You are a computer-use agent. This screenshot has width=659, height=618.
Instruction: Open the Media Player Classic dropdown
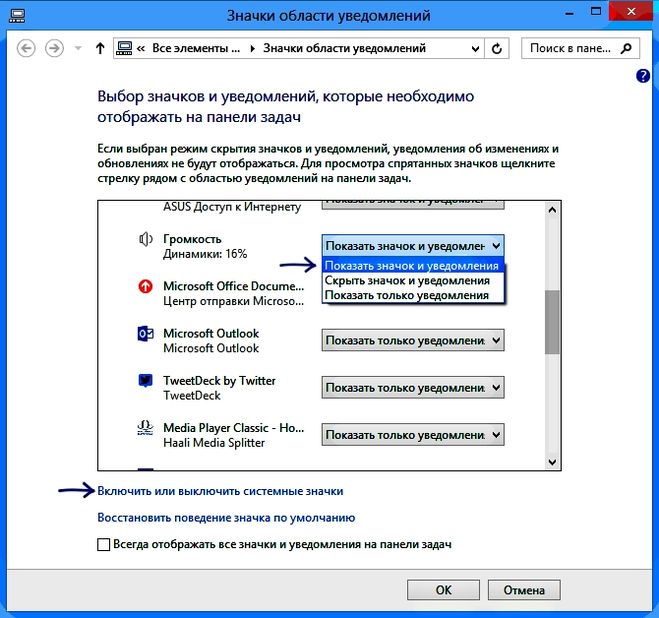pos(412,435)
